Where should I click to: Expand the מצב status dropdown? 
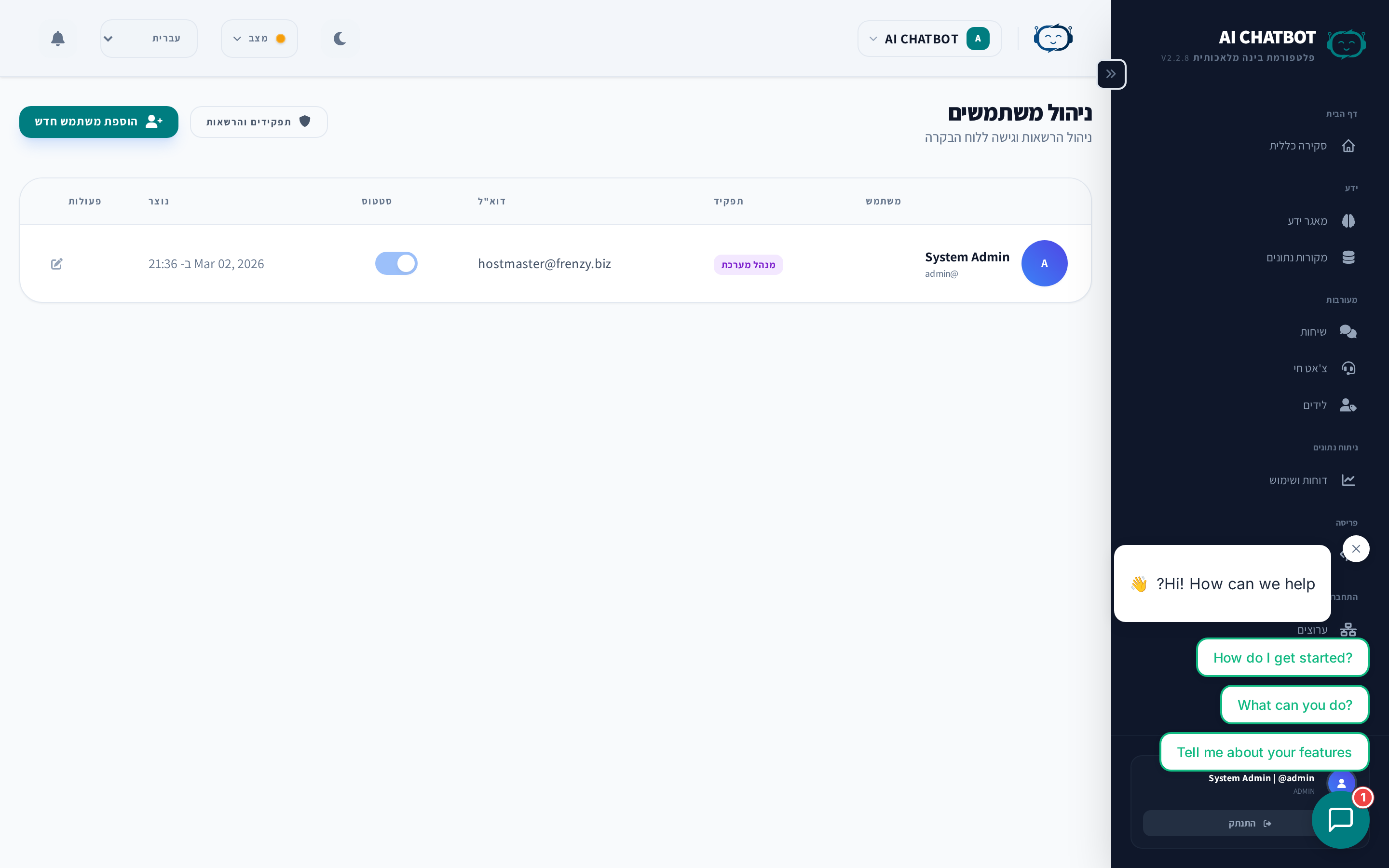(x=259, y=39)
